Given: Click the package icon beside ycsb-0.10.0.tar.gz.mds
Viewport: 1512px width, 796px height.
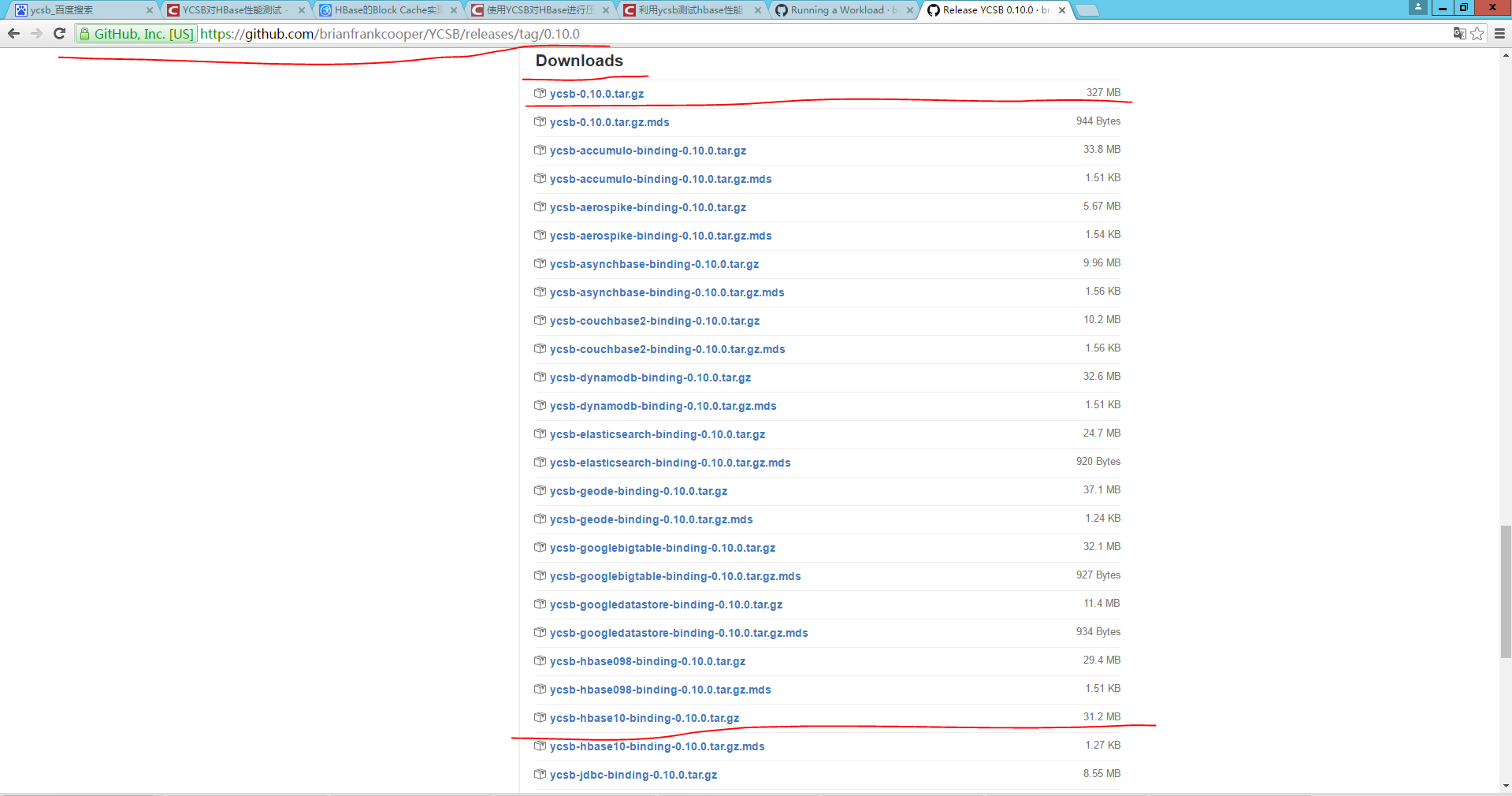Looking at the screenshot, I should click(540, 121).
